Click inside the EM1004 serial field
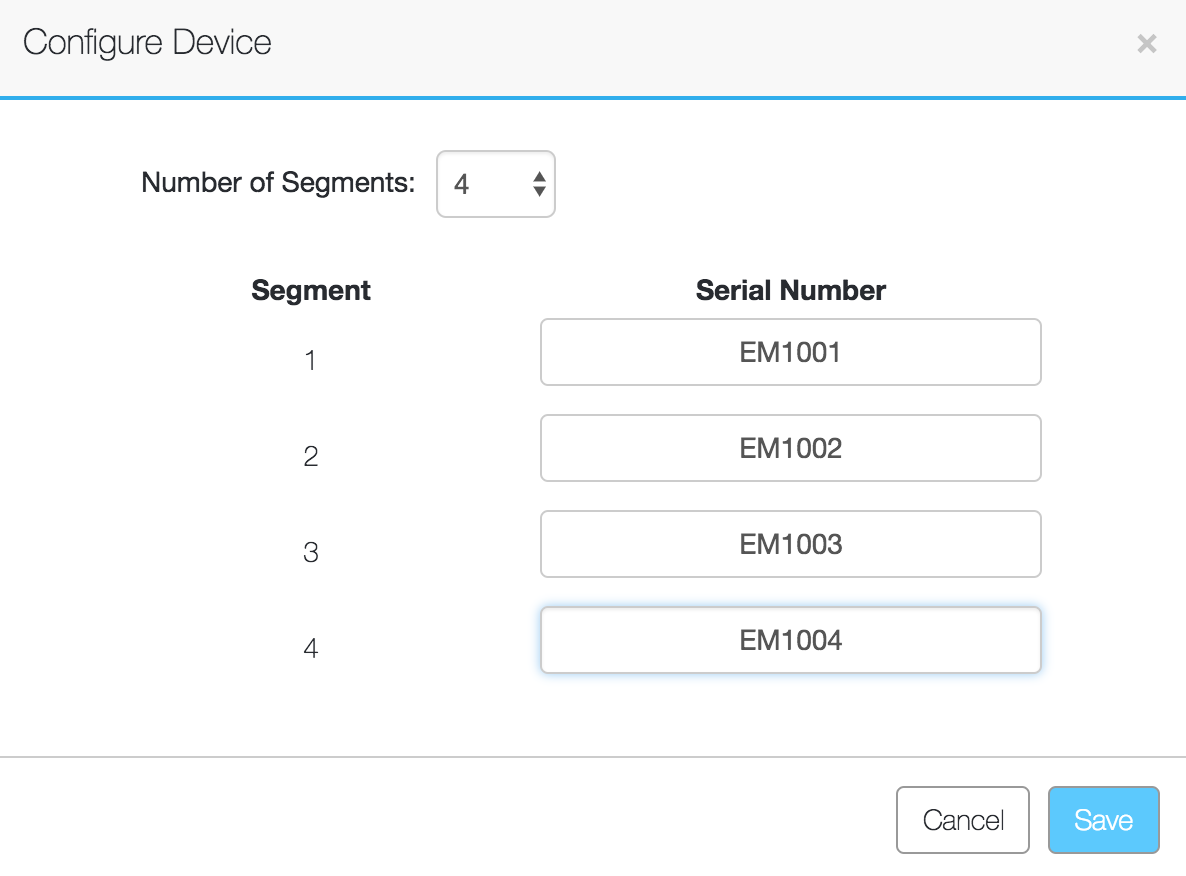1186x876 pixels. 790,640
